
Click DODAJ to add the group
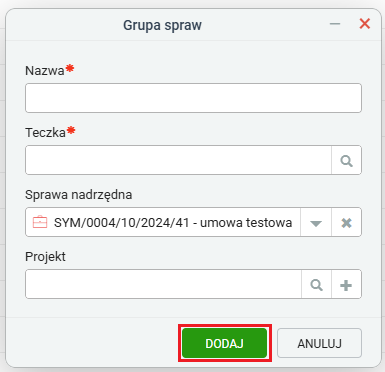click(x=225, y=343)
